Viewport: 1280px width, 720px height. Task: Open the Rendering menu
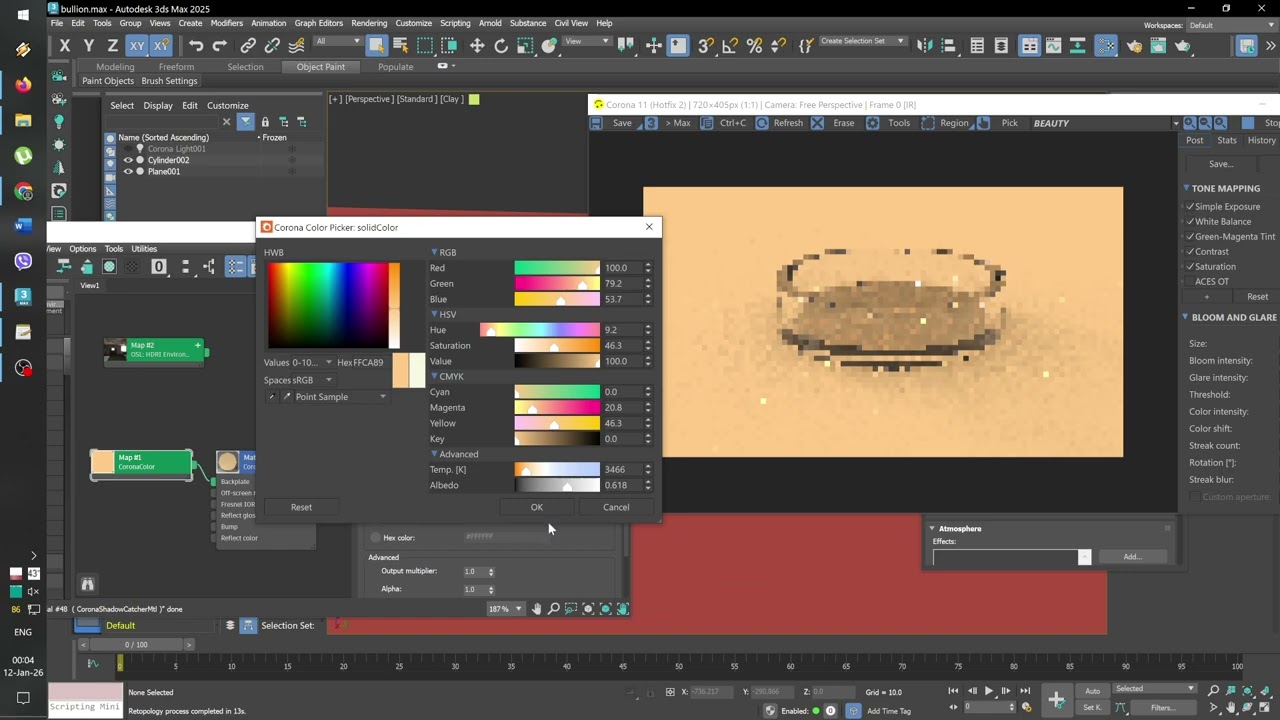[369, 23]
